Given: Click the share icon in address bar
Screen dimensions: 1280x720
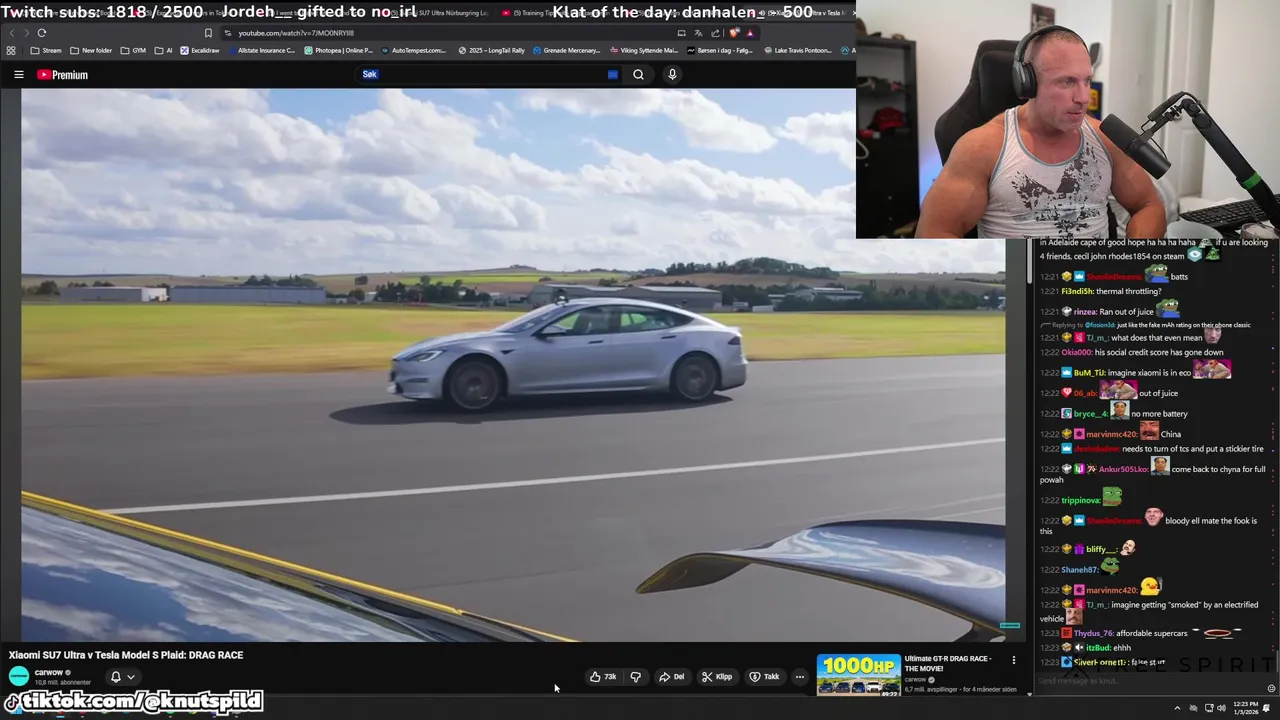Looking at the screenshot, I should (x=715, y=33).
